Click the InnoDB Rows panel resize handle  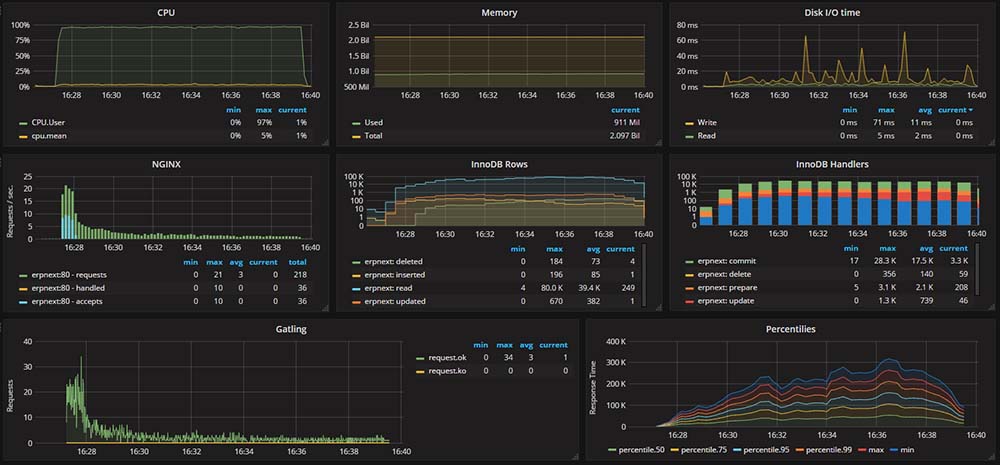[x=659, y=308]
